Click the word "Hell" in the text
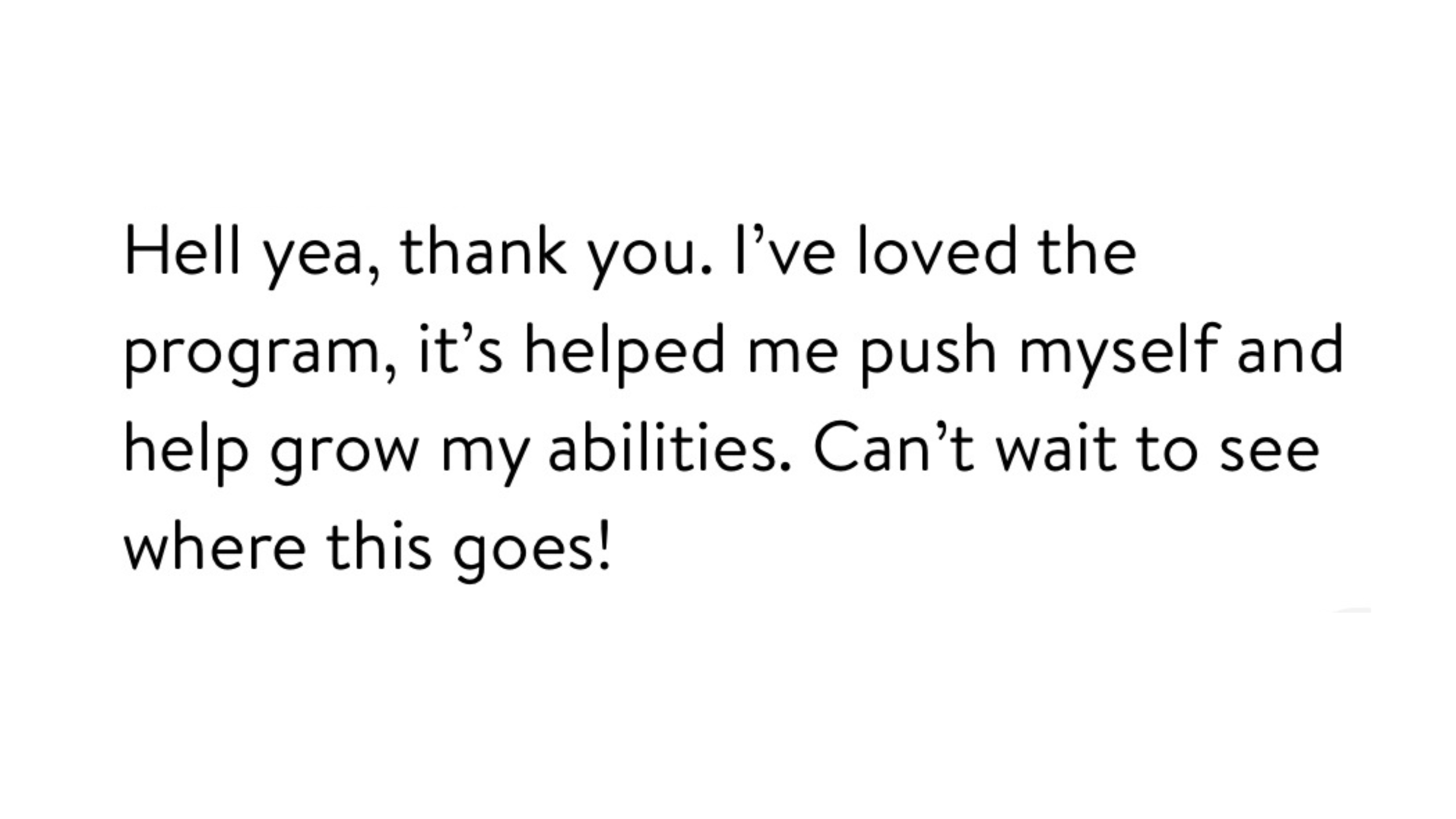 pos(182,250)
